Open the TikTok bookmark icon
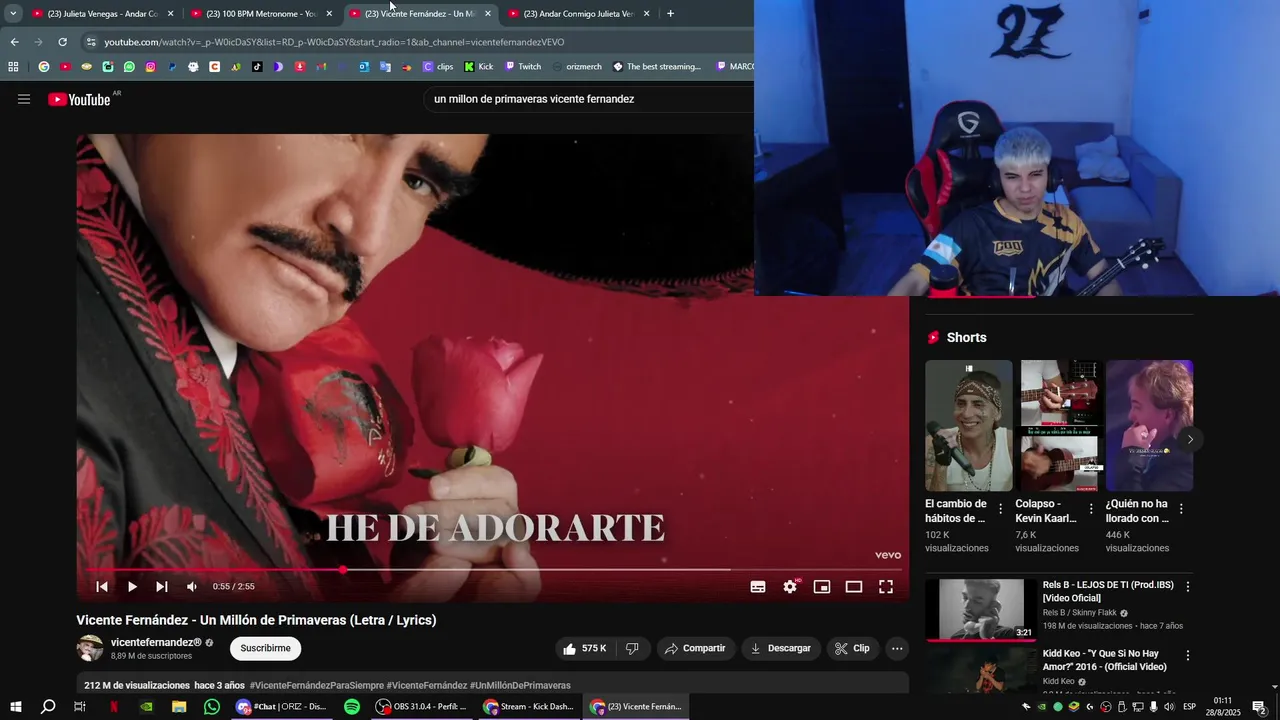Screen dimensions: 1280x720 click(x=257, y=67)
